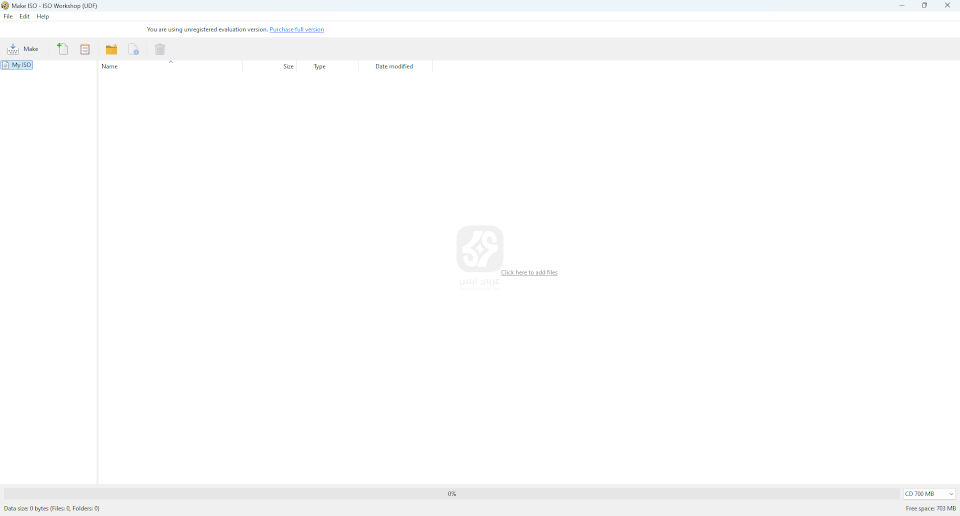Follow the Purchase full version link
960x516 pixels.
[296, 30]
